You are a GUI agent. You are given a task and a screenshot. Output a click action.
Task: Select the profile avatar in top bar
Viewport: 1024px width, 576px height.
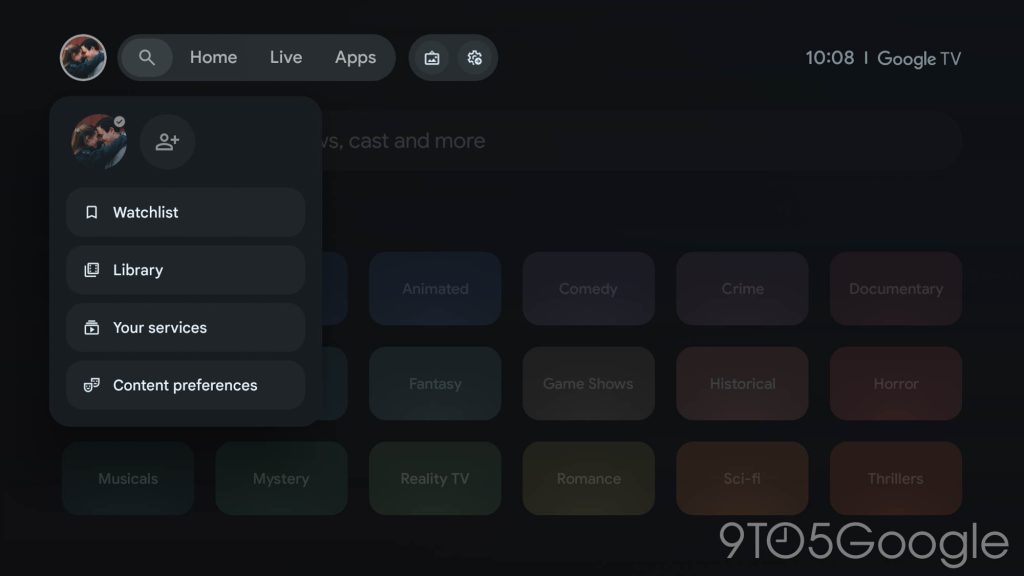83,58
